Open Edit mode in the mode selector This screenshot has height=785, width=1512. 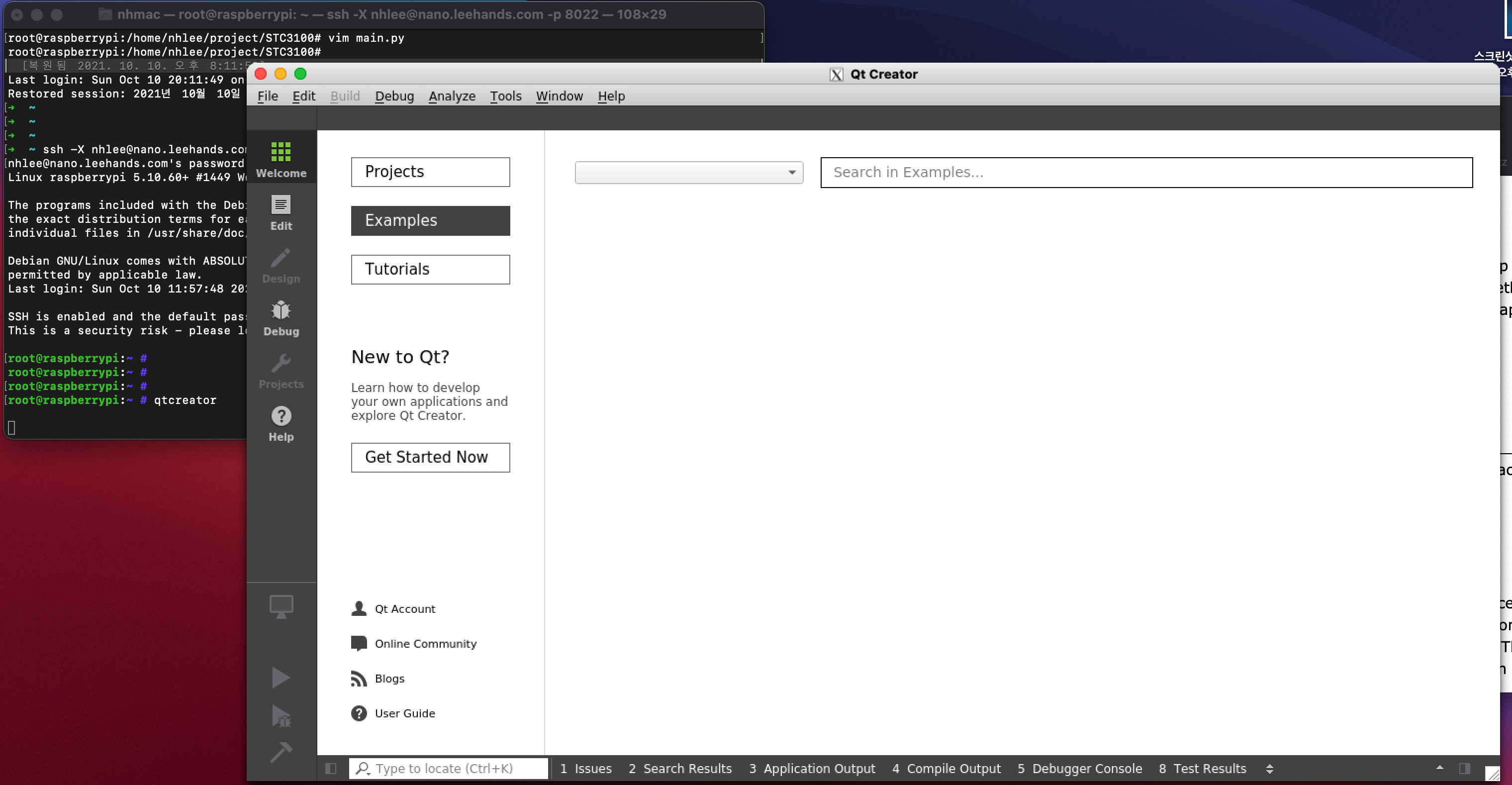tap(281, 212)
